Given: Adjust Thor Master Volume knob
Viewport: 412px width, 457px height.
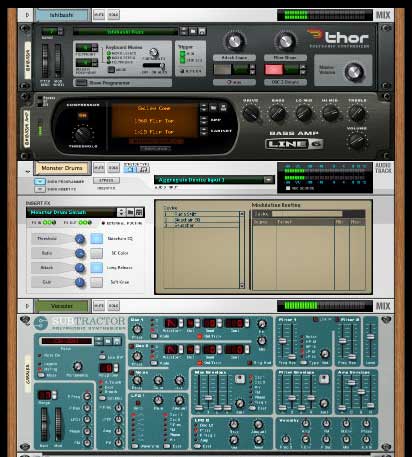Looking at the screenshot, I should click(354, 71).
